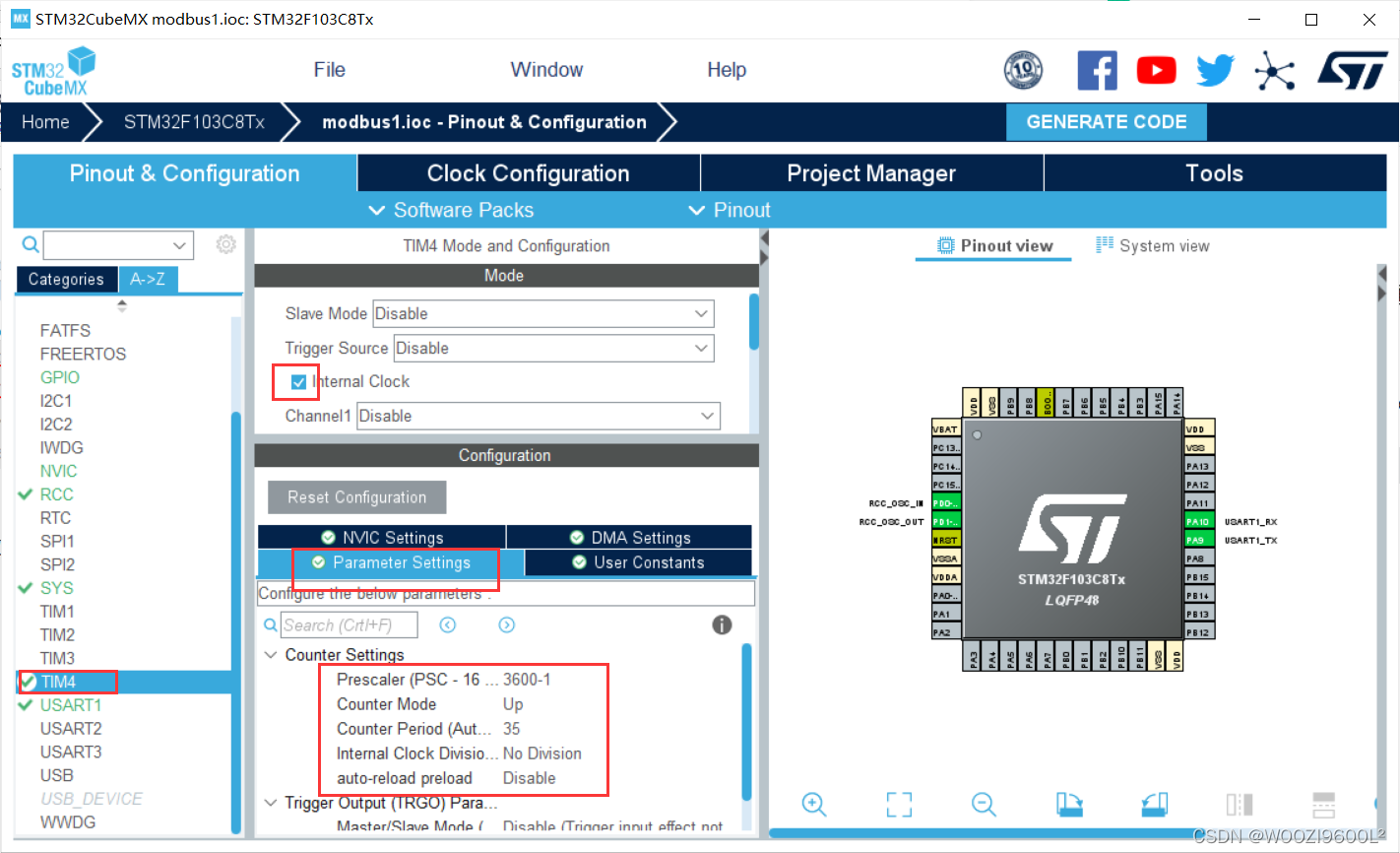This screenshot has height=853, width=1400.
Task: Select NVIC in peripheral list
Action: pos(58,471)
